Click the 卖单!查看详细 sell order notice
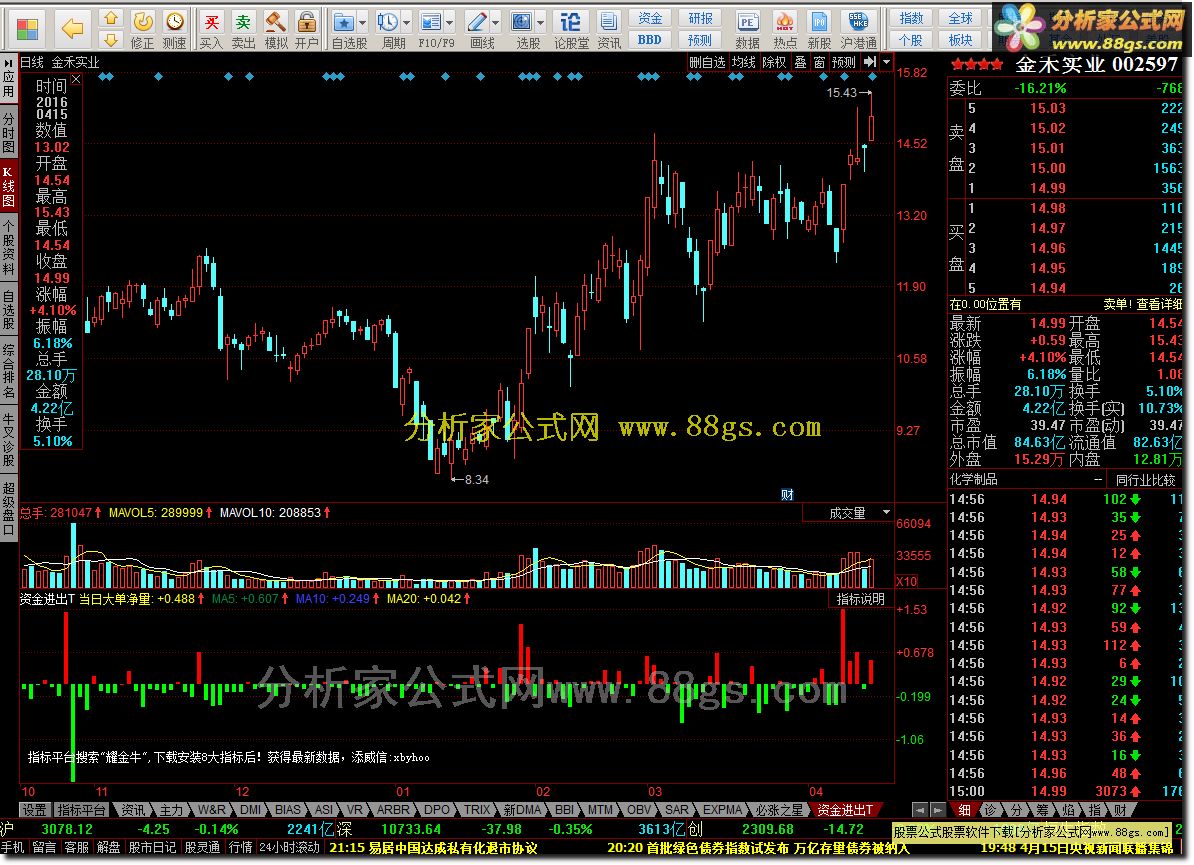Image resolution: width=1194 pixels, height=865 pixels. tap(1142, 304)
